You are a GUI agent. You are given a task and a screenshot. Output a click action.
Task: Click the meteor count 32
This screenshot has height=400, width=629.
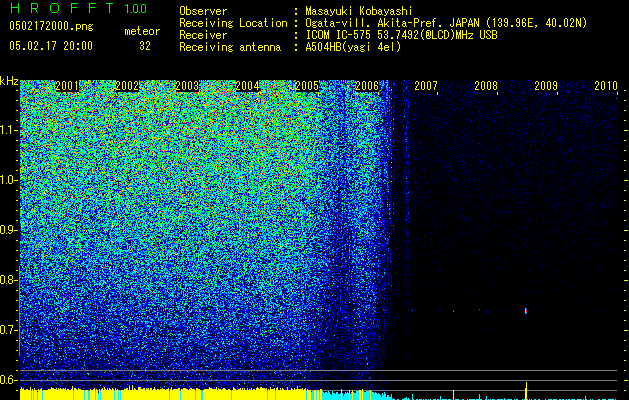pos(145,46)
